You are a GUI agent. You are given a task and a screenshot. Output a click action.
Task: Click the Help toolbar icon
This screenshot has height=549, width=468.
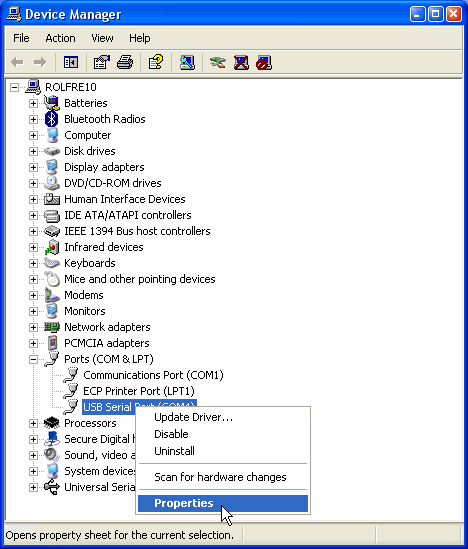[156, 62]
